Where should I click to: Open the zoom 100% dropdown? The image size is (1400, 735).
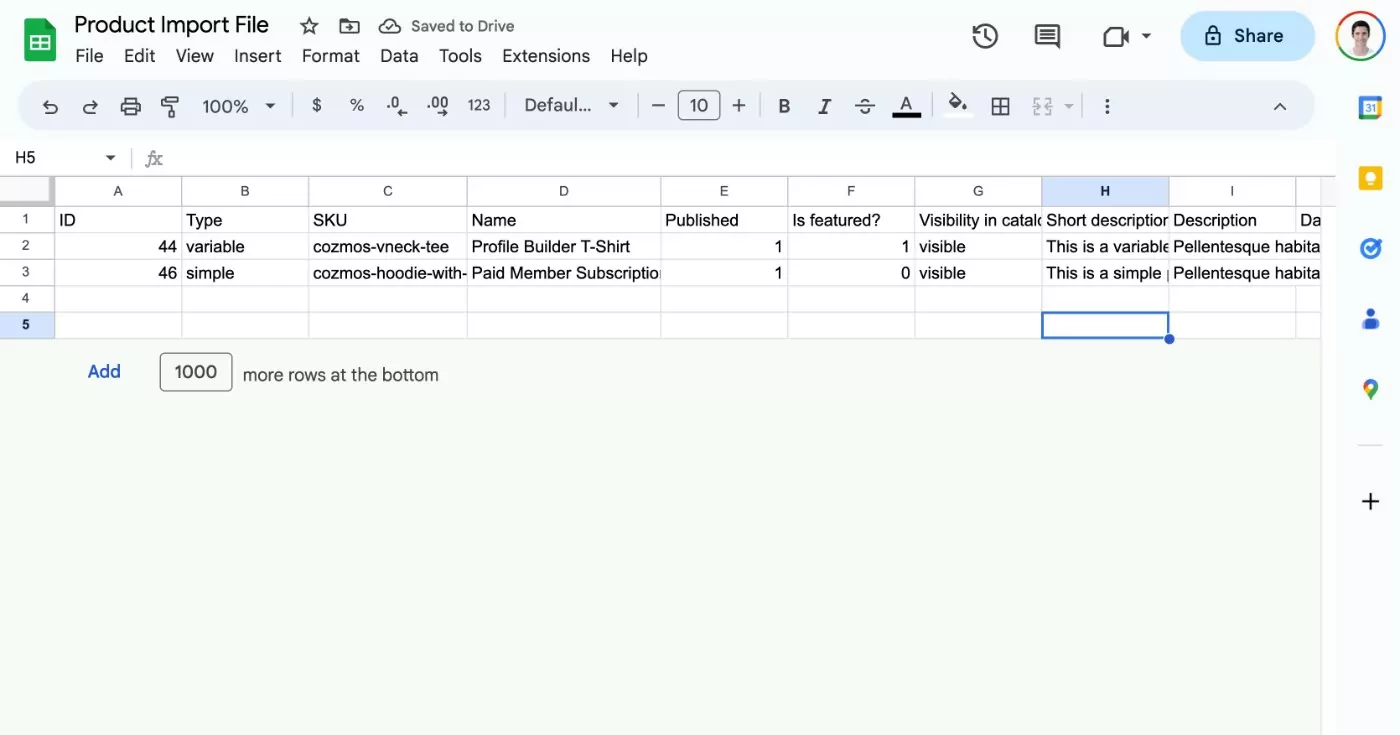tap(239, 106)
